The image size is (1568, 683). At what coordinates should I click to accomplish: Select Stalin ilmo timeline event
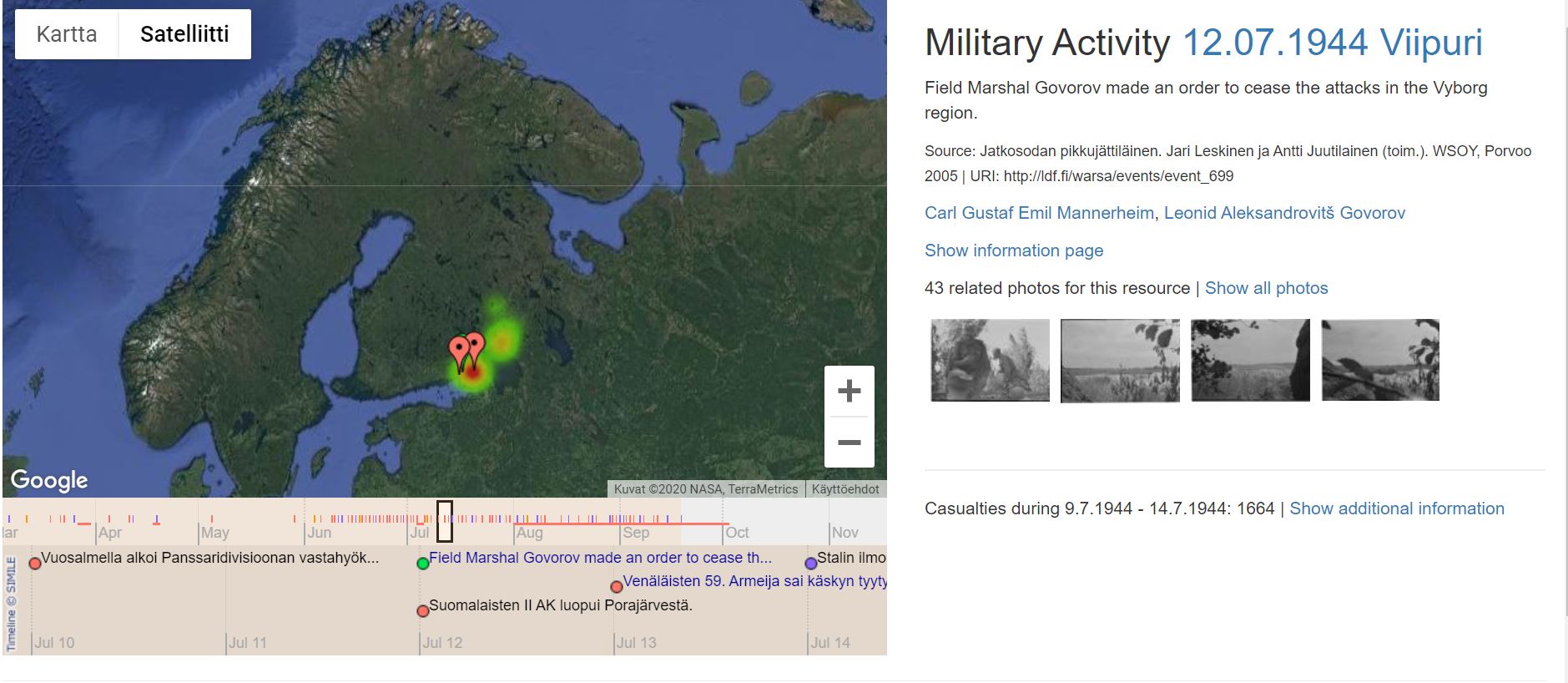851,558
